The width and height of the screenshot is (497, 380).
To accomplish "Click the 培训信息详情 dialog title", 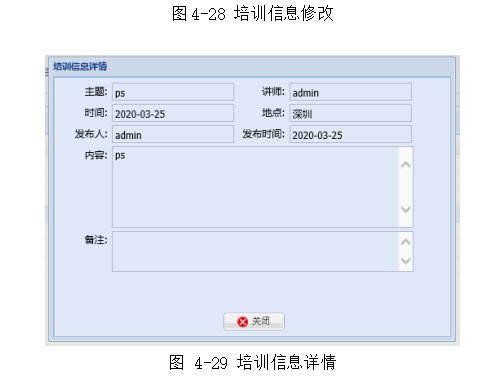I will click(80, 66).
